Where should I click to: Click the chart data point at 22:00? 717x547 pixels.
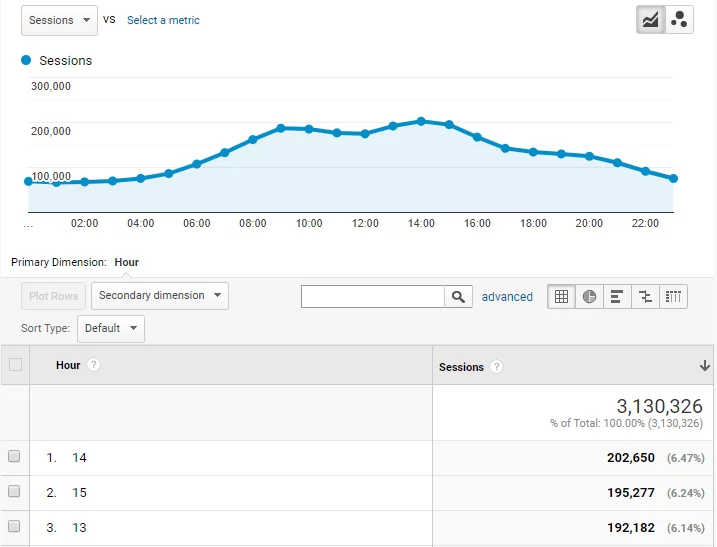645,171
